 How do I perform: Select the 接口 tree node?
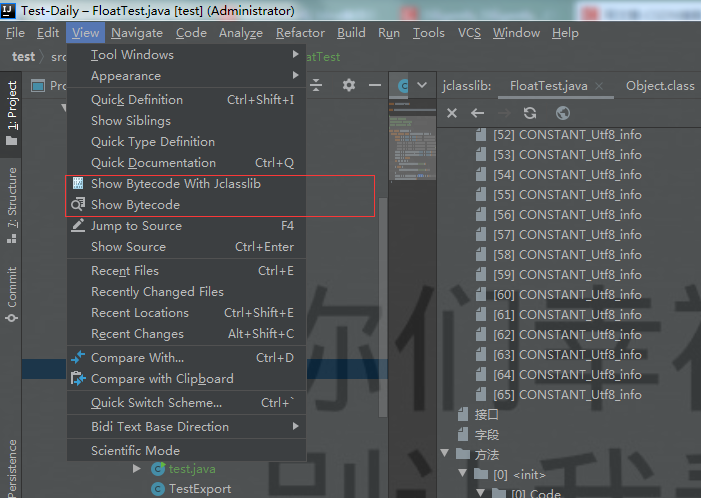(486, 415)
